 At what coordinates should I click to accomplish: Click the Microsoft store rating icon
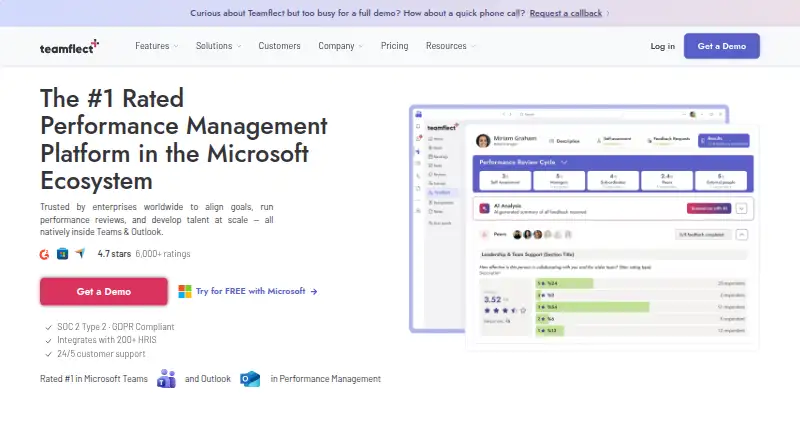[62, 254]
